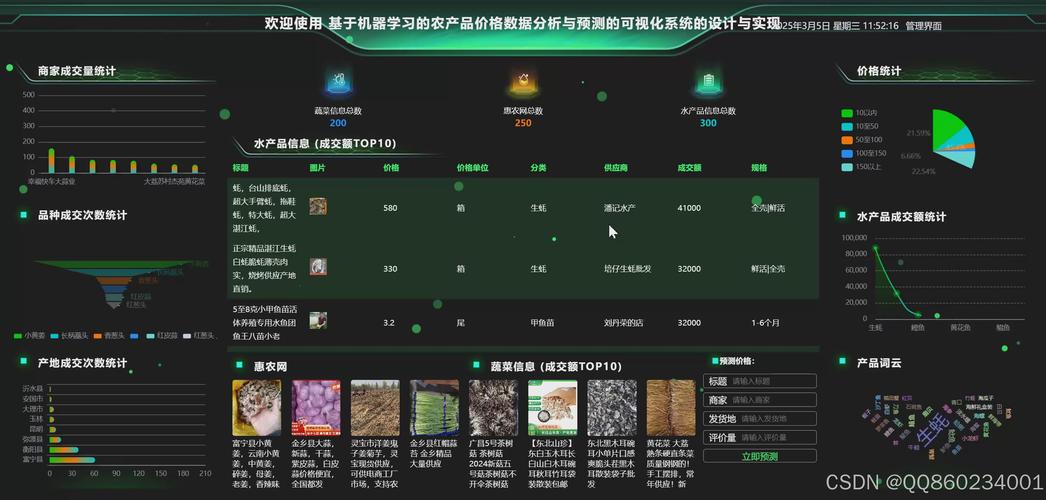Open the 黄花菜 大荔 thumbnail

[x=671, y=408]
